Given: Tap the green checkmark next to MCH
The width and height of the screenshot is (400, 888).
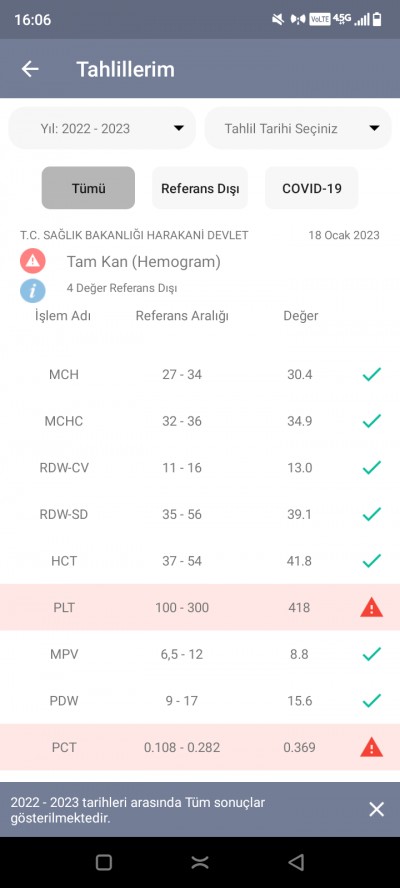Looking at the screenshot, I should (371, 374).
